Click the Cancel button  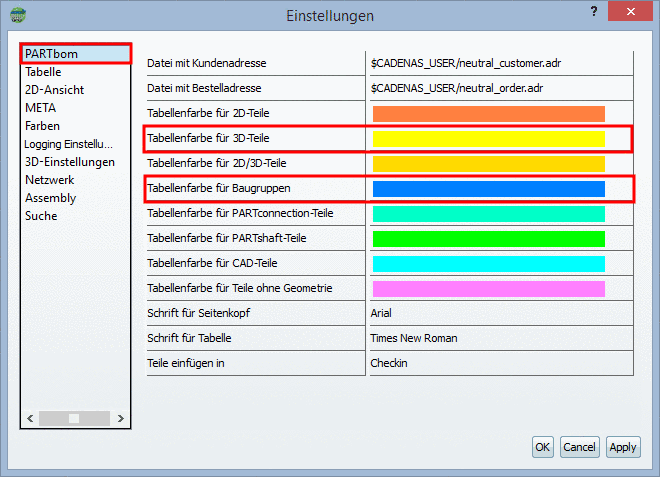pyautogui.click(x=580, y=447)
